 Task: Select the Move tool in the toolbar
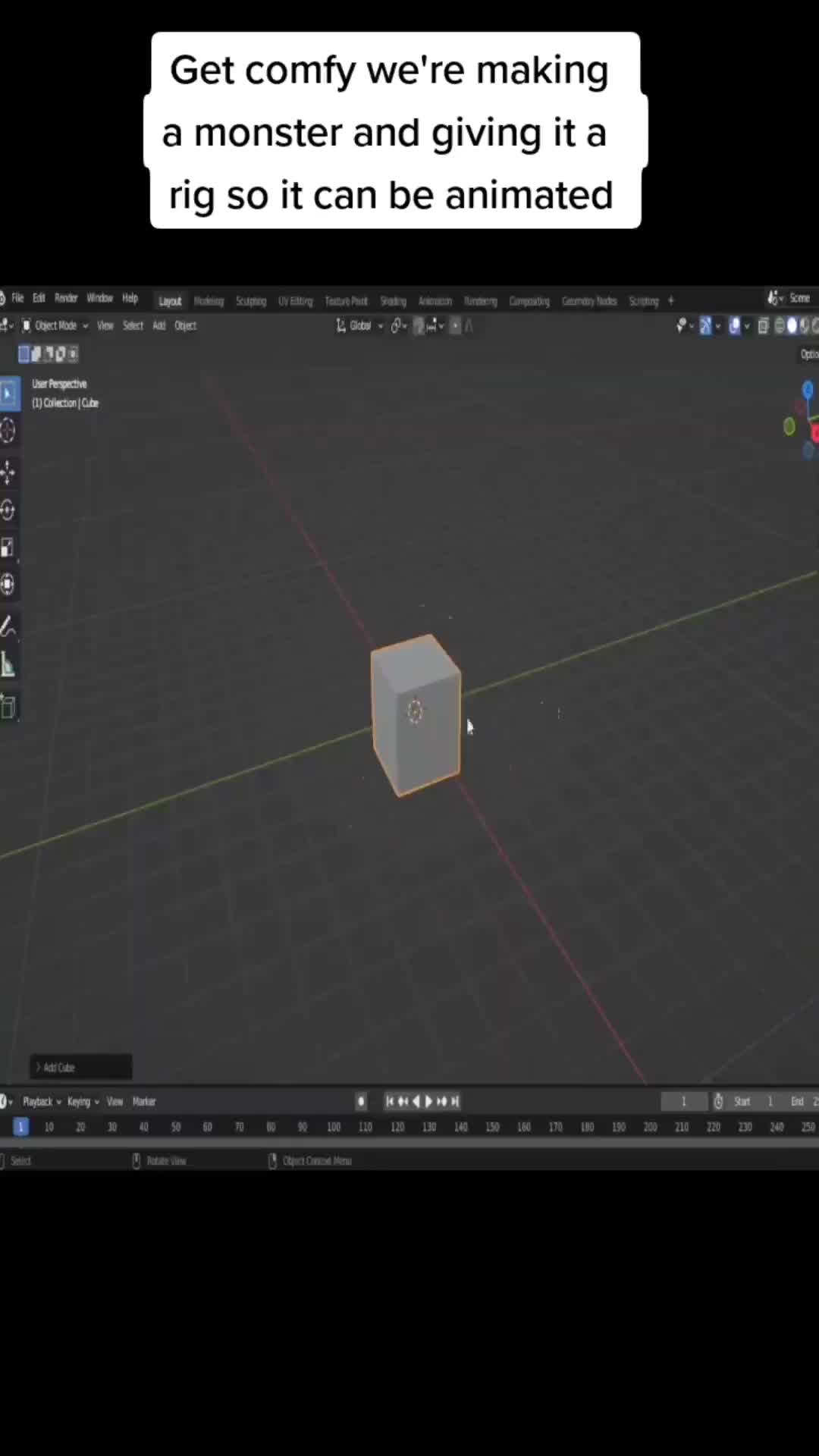[x=8, y=472]
